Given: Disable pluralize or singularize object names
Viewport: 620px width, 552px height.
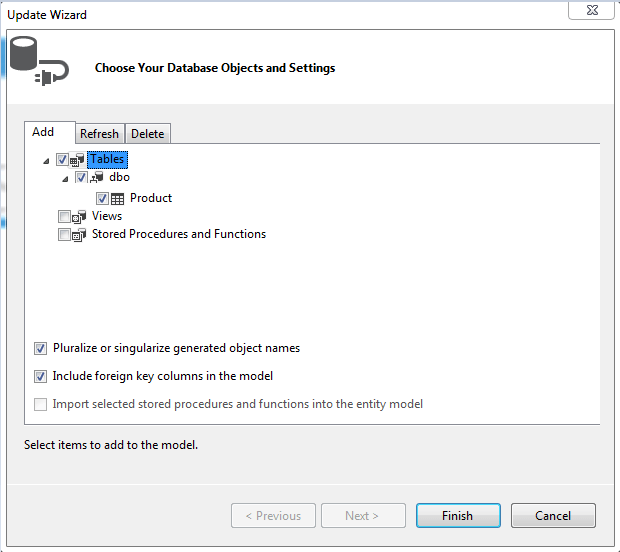Looking at the screenshot, I should (40, 348).
